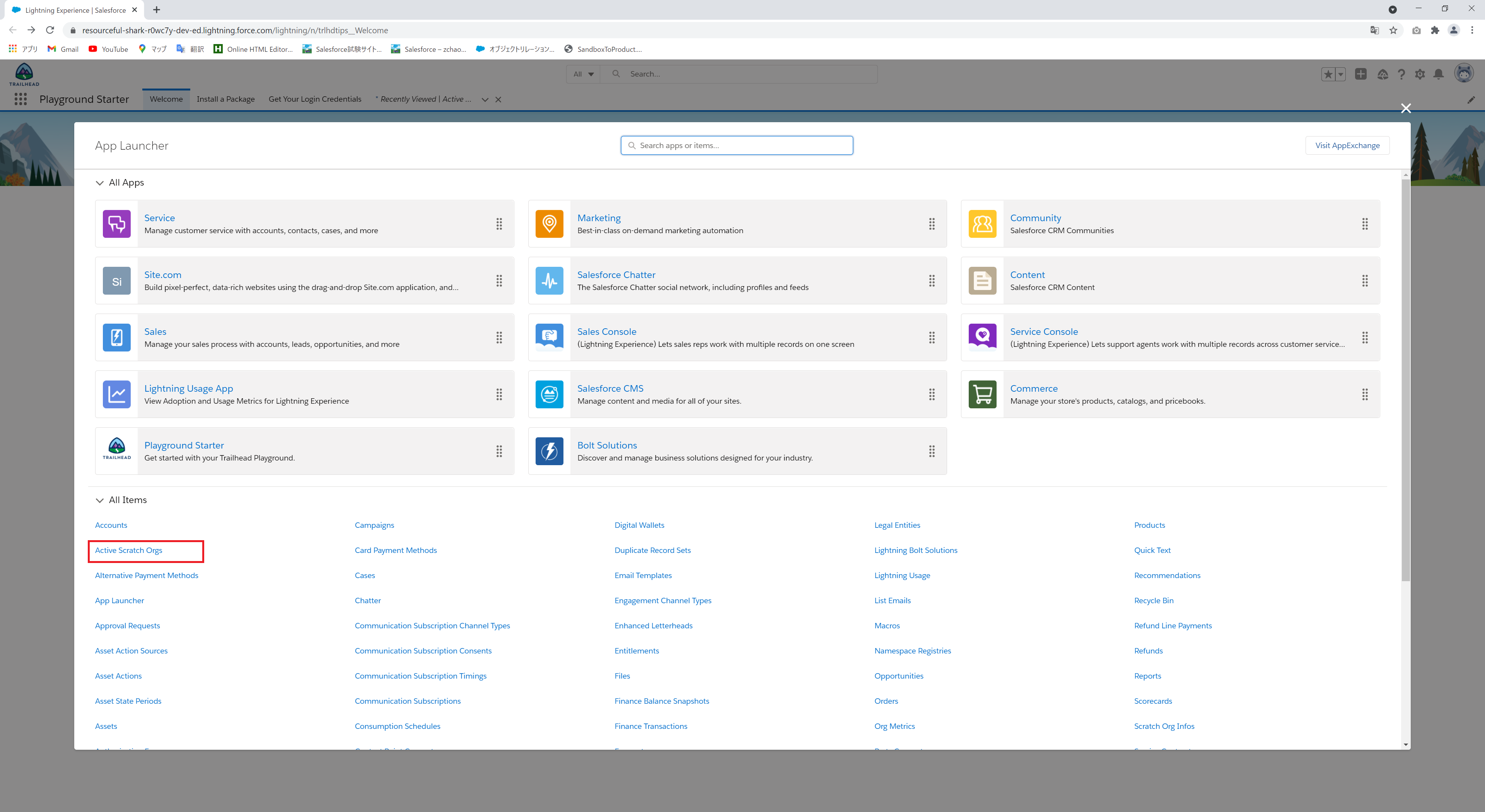Open the Salesforce CMS app icon

click(x=550, y=394)
